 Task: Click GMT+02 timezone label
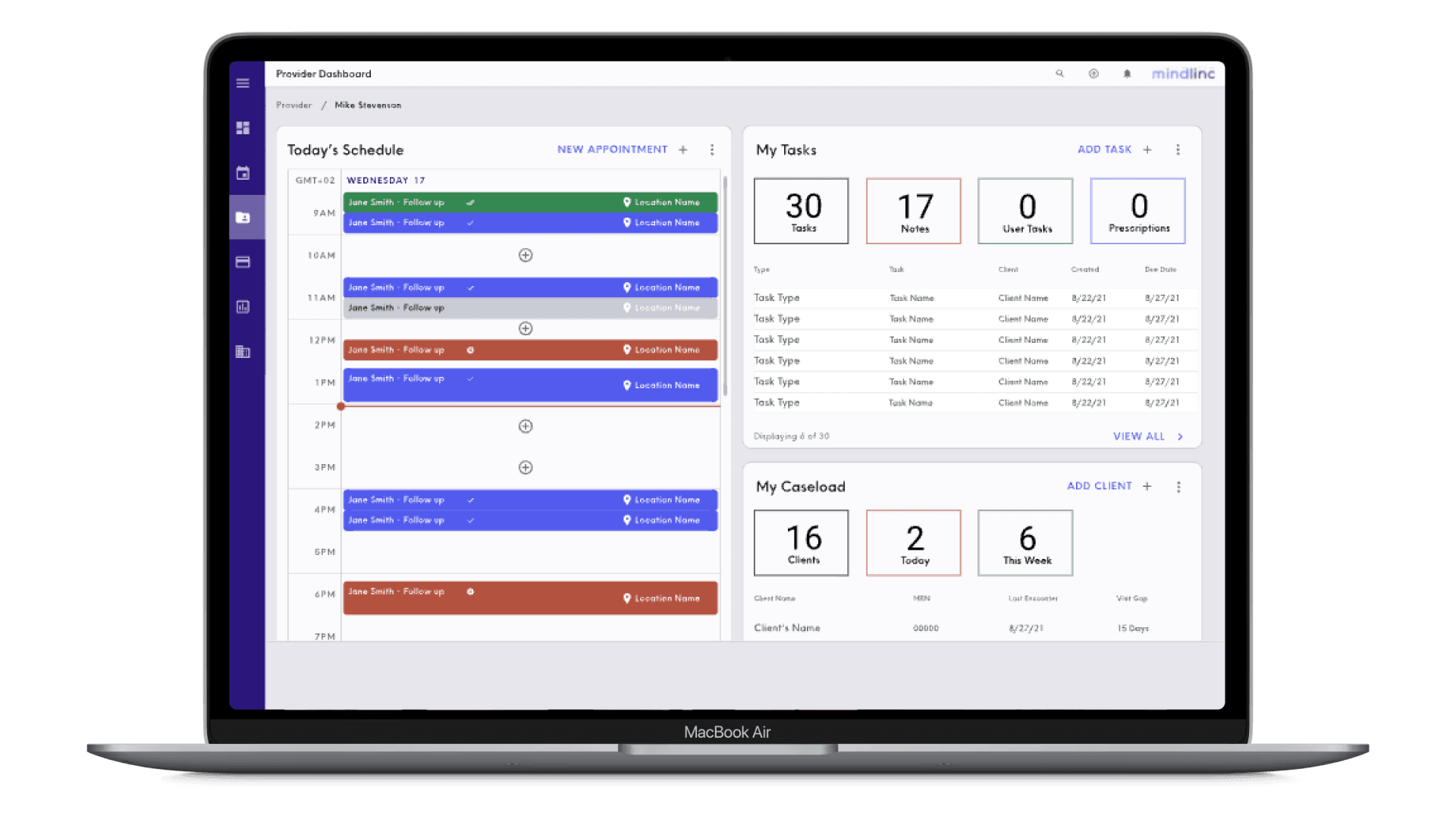point(315,180)
